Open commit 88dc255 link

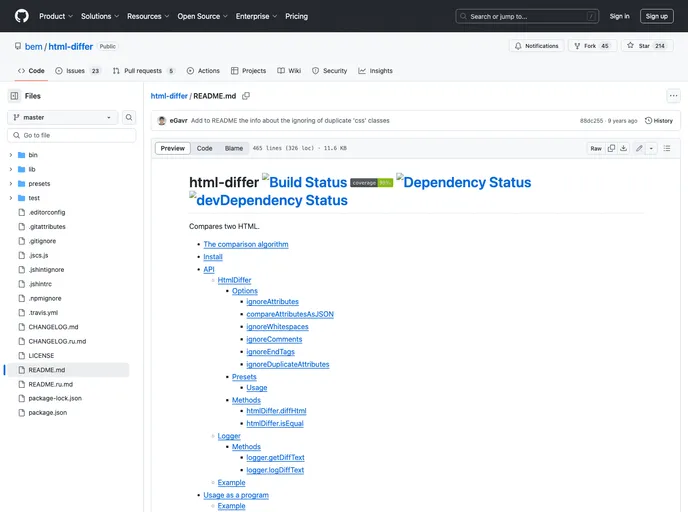[x=591, y=121]
